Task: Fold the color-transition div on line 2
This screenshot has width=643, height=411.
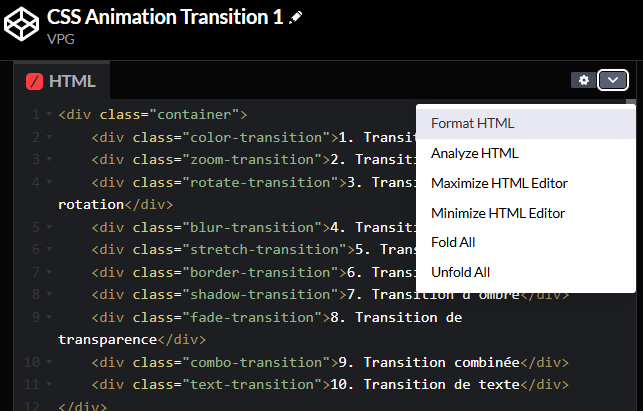Action: 48,138
